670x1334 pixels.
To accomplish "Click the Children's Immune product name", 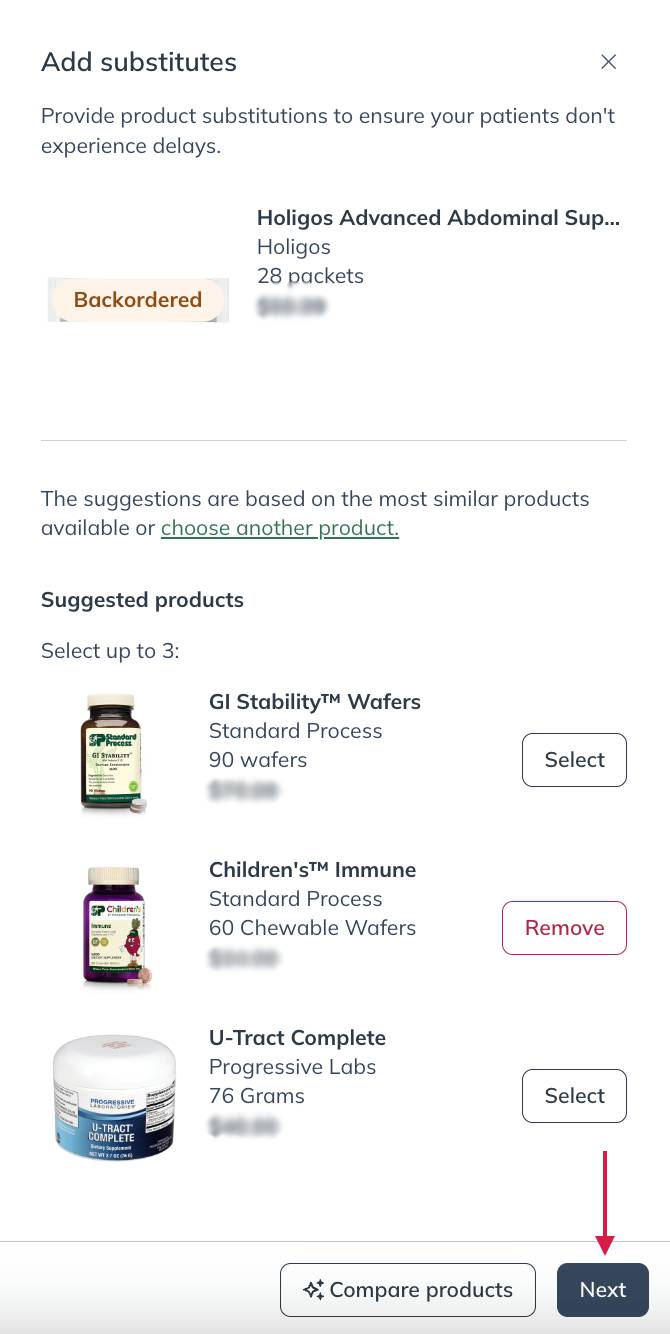I will [312, 869].
